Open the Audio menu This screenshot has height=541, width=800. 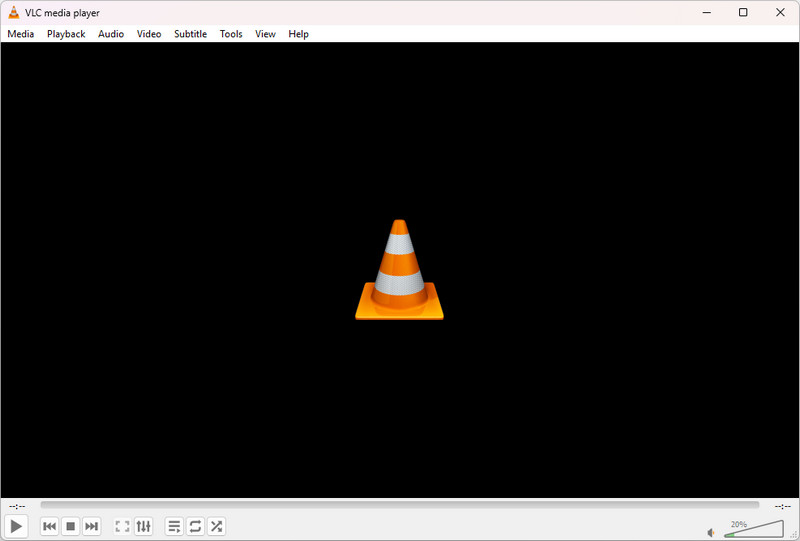click(111, 34)
